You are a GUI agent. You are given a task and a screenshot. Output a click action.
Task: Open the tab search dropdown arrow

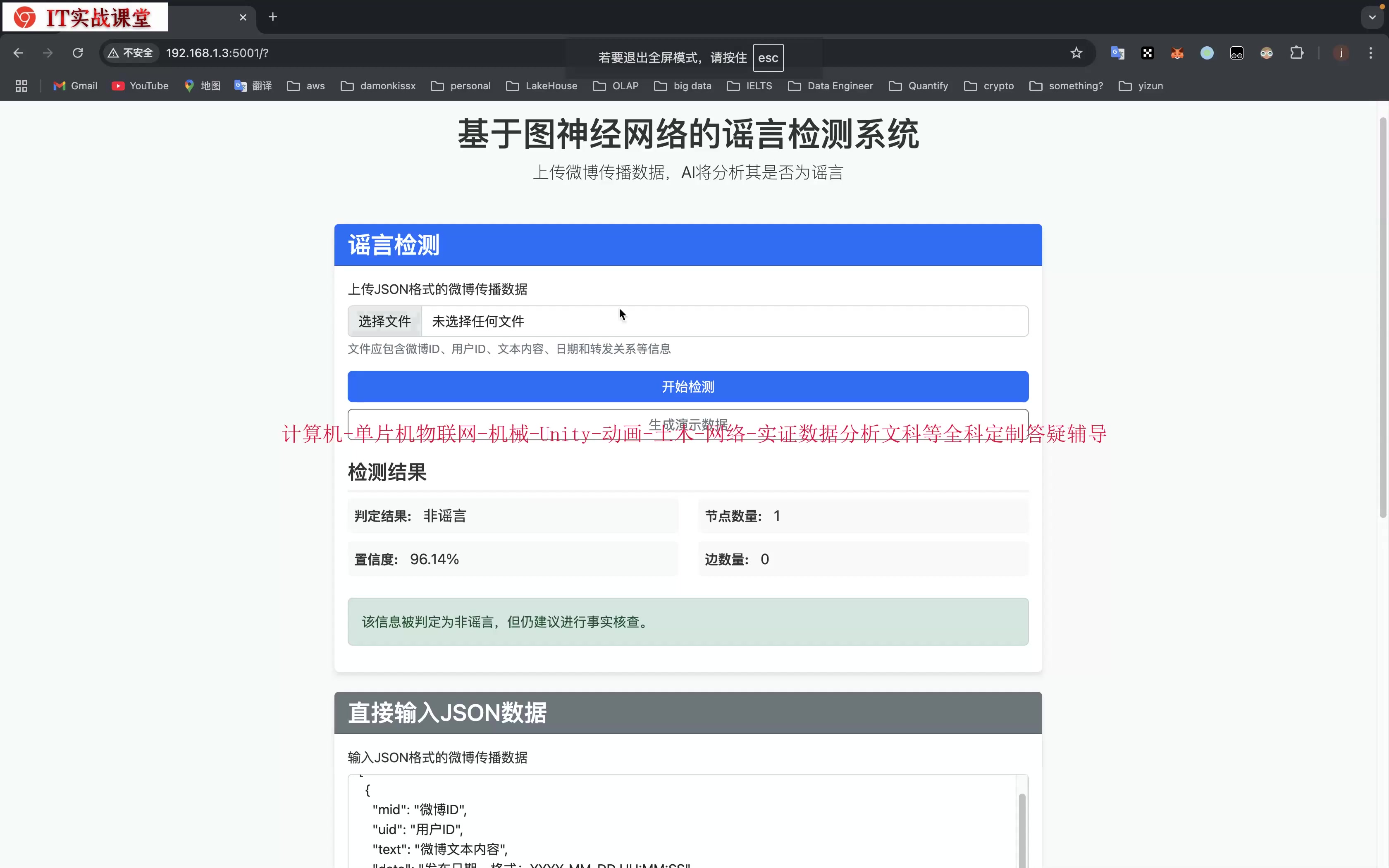coord(1372,17)
